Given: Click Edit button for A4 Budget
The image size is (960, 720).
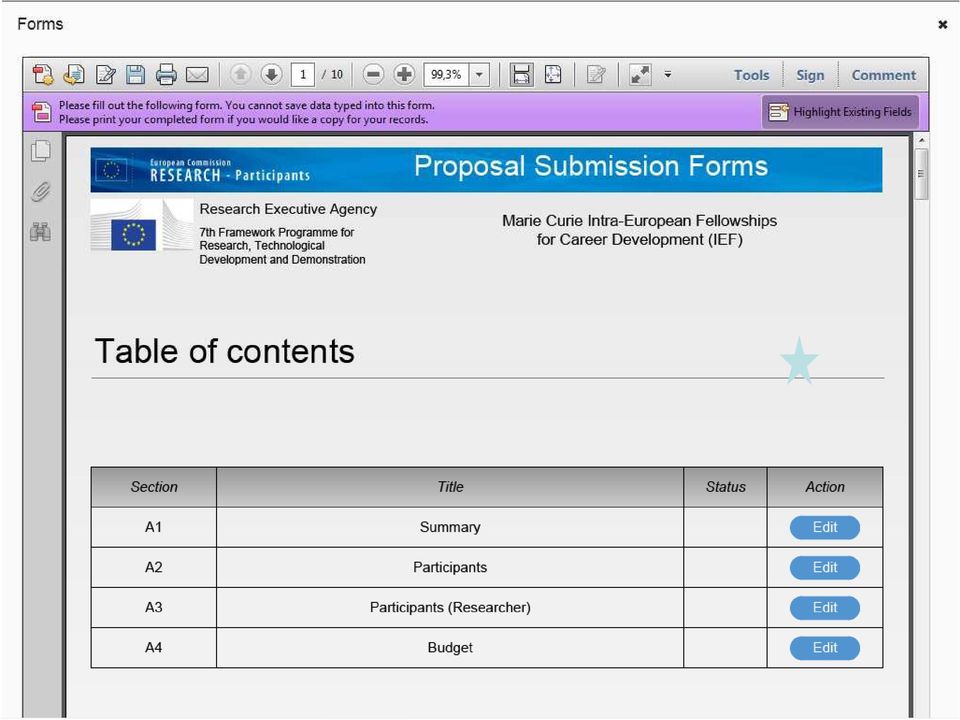Looking at the screenshot, I should pos(825,648).
